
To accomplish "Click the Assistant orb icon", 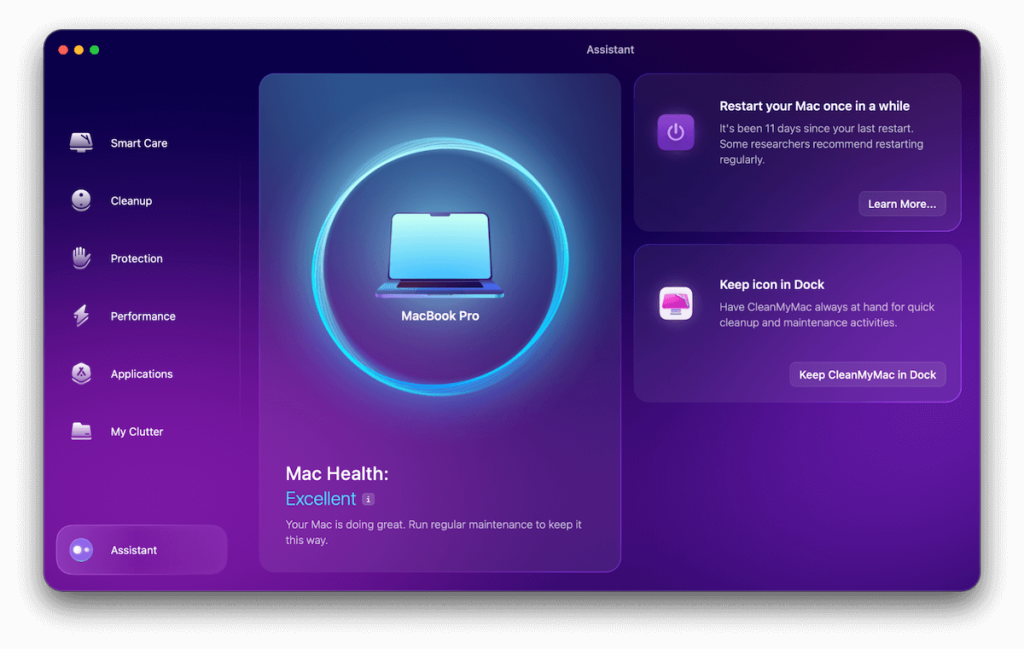I will pos(81,550).
